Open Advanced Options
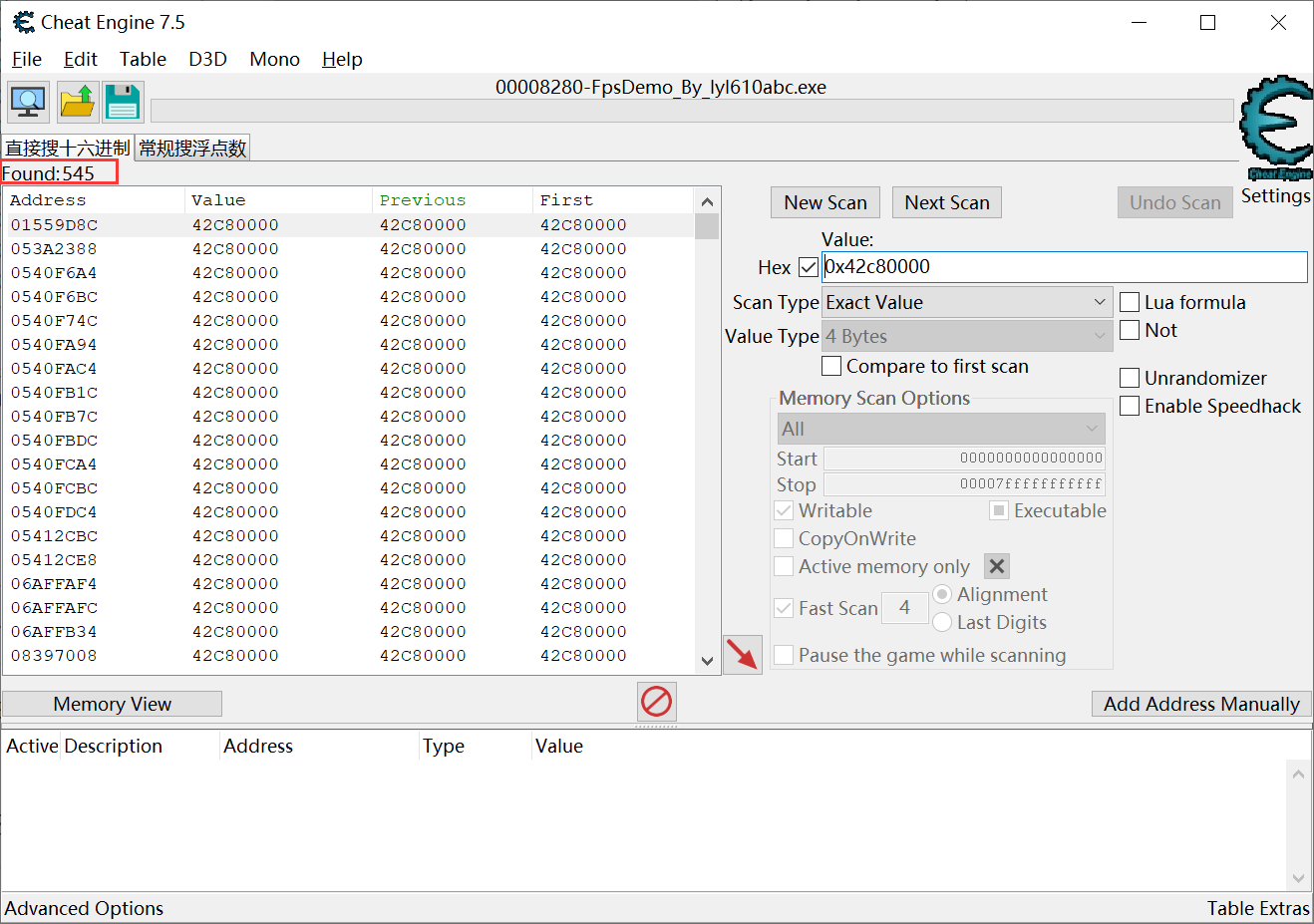Image resolution: width=1314 pixels, height=924 pixels. coord(84,908)
